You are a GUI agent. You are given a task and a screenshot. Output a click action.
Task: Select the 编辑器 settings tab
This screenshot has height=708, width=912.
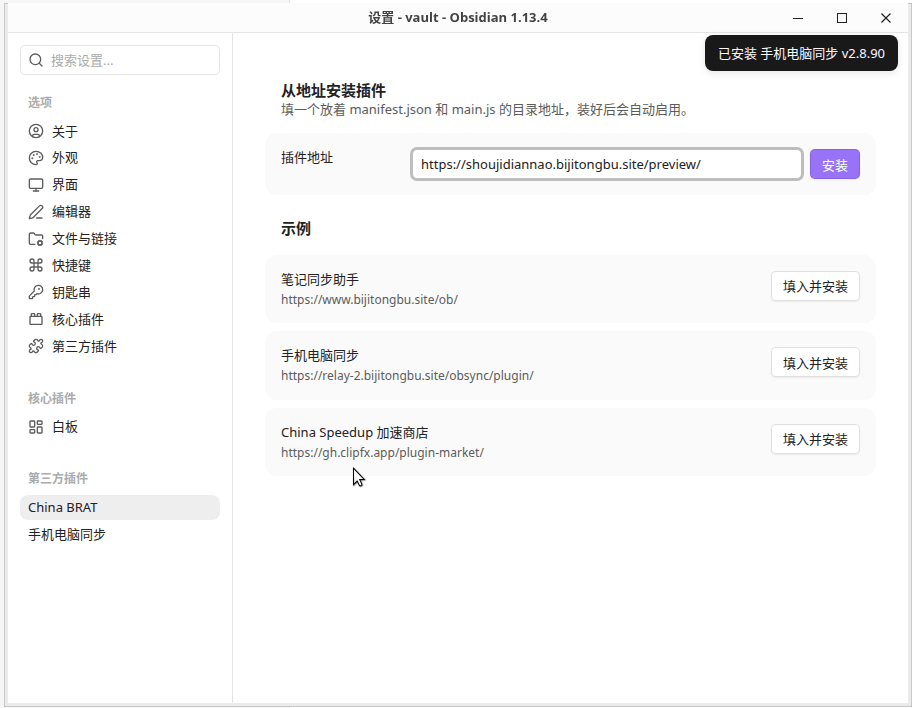point(120,212)
